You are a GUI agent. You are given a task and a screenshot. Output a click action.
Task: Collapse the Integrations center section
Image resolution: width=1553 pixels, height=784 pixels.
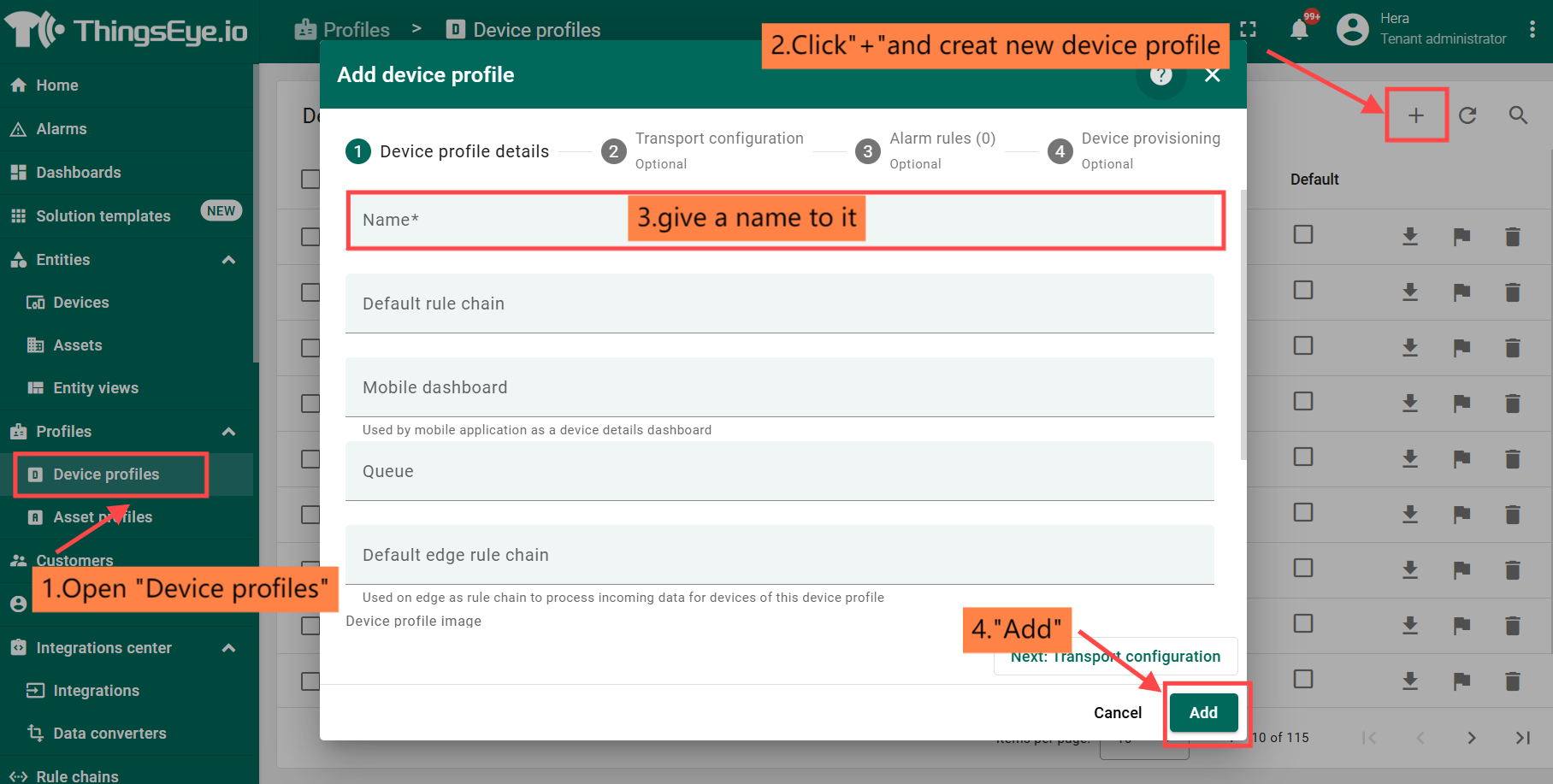[x=228, y=648]
